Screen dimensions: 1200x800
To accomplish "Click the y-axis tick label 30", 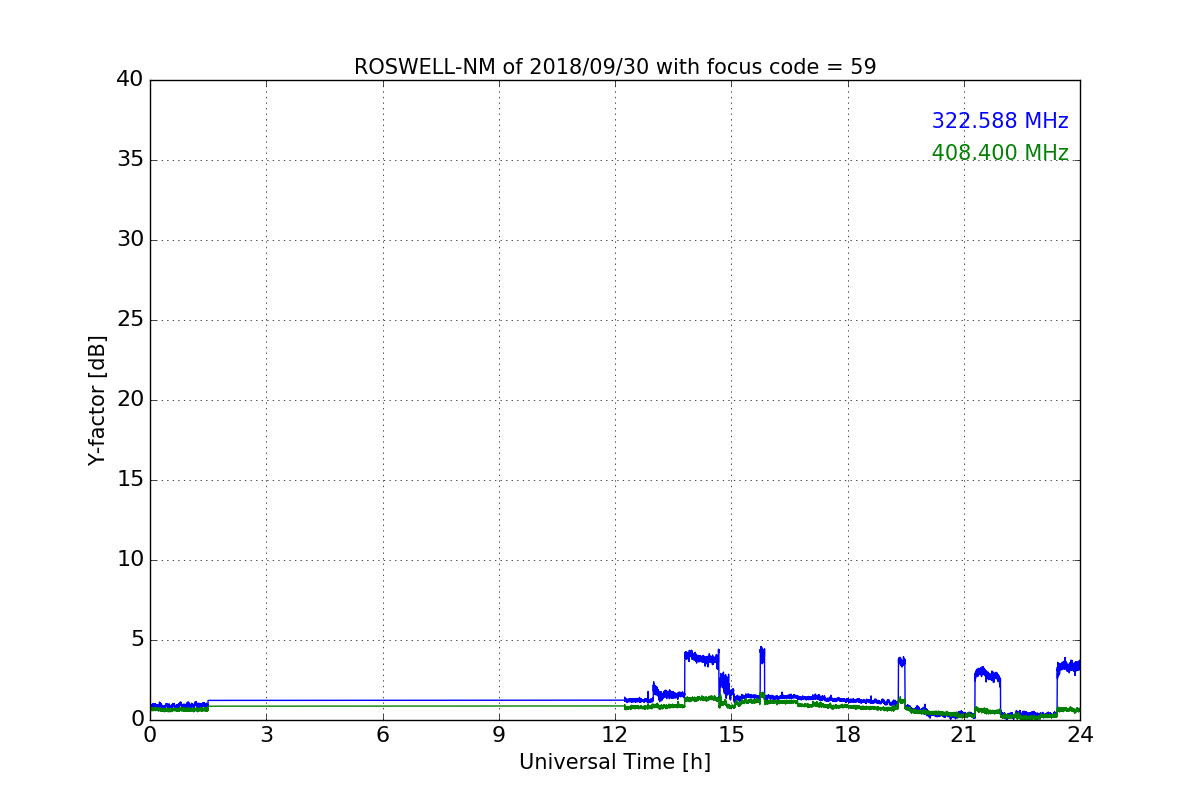I will 130,240.
